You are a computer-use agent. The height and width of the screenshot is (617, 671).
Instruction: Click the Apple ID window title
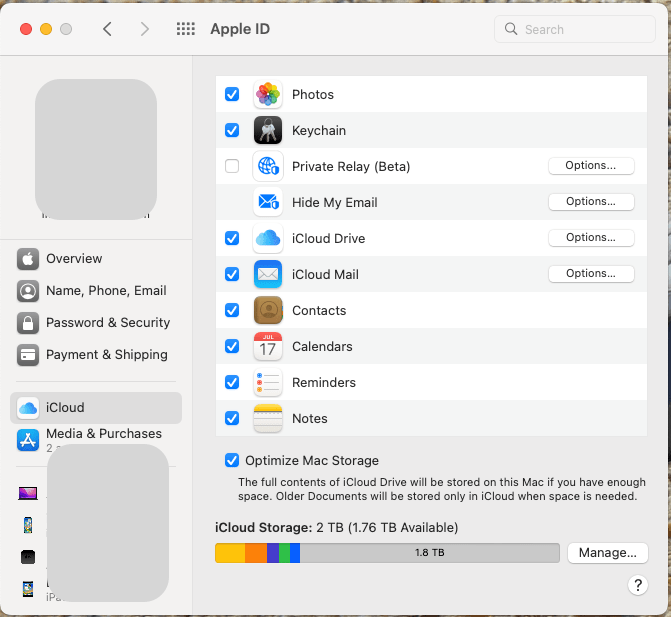240,29
